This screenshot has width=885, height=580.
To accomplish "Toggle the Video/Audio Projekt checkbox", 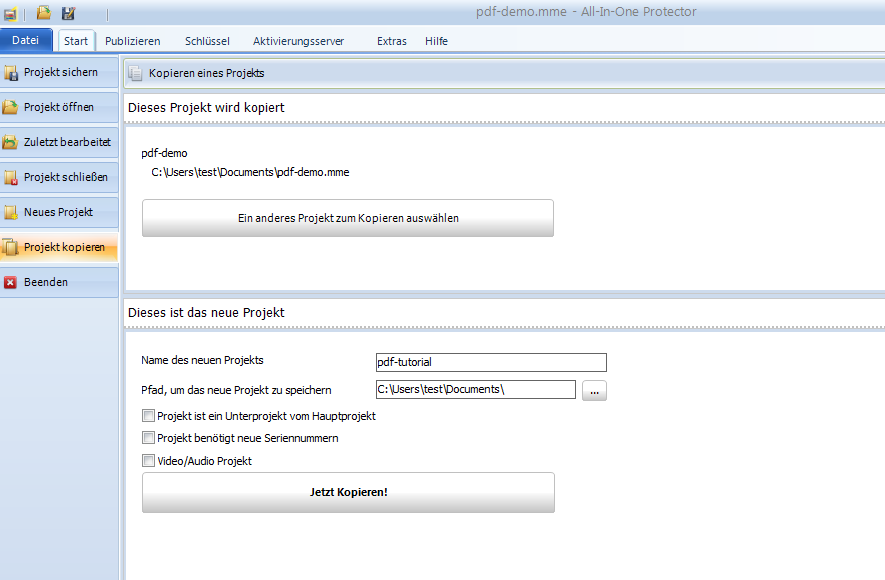I will [x=148, y=462].
